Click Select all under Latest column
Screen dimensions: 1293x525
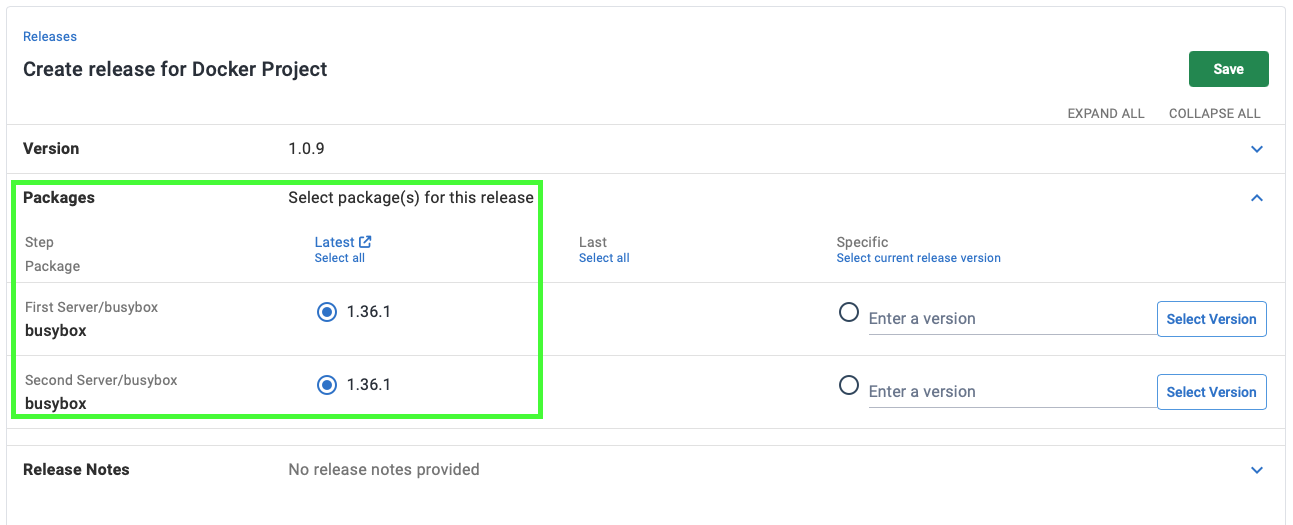click(x=340, y=258)
